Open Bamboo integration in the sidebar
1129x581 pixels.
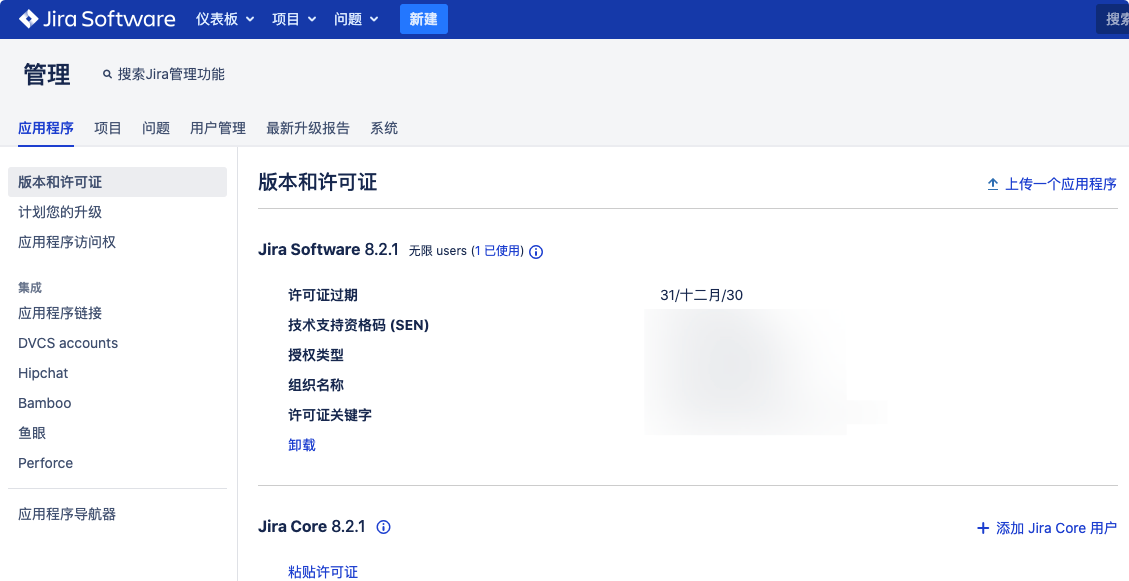[45, 403]
